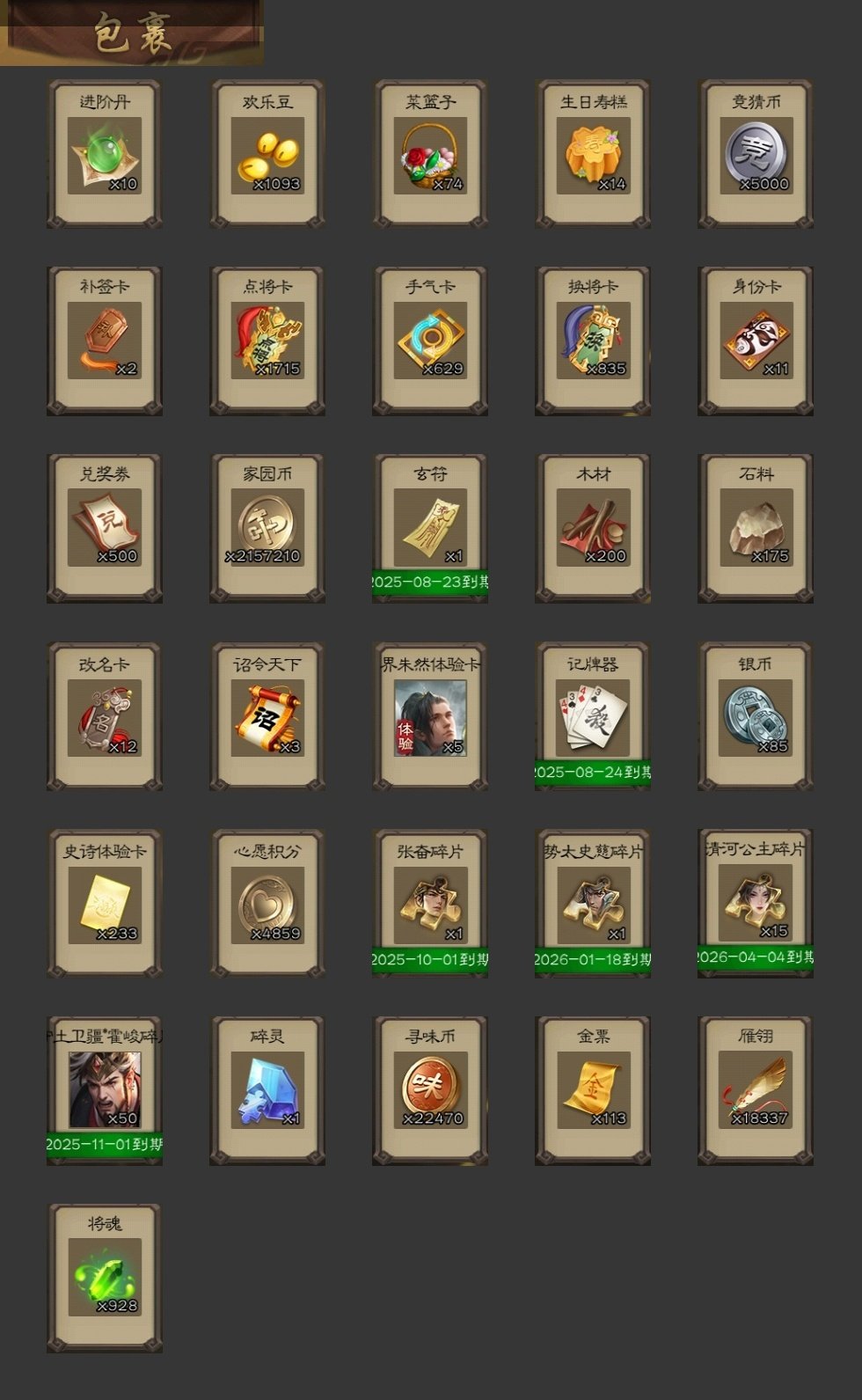Select the 生日寿糕 birthday cake item
Viewport: 862px width, 1400px height.
593,155
